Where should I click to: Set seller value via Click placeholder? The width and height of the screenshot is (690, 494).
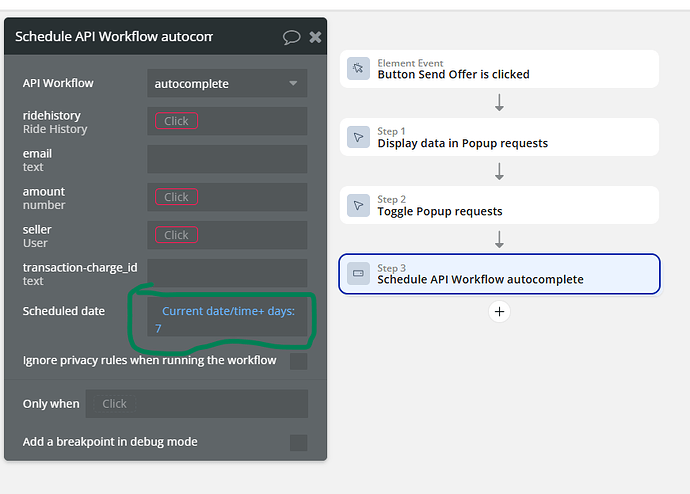(176, 235)
